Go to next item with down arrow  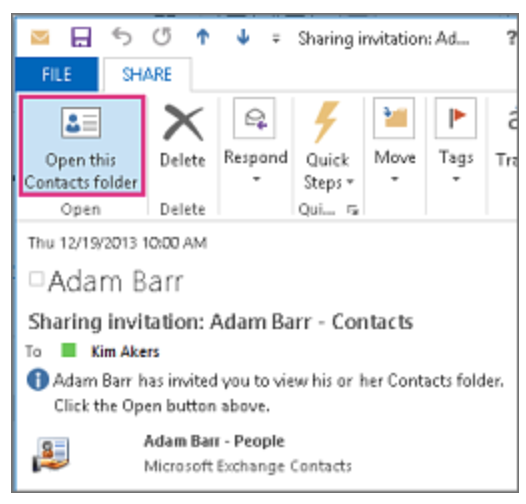click(x=243, y=37)
